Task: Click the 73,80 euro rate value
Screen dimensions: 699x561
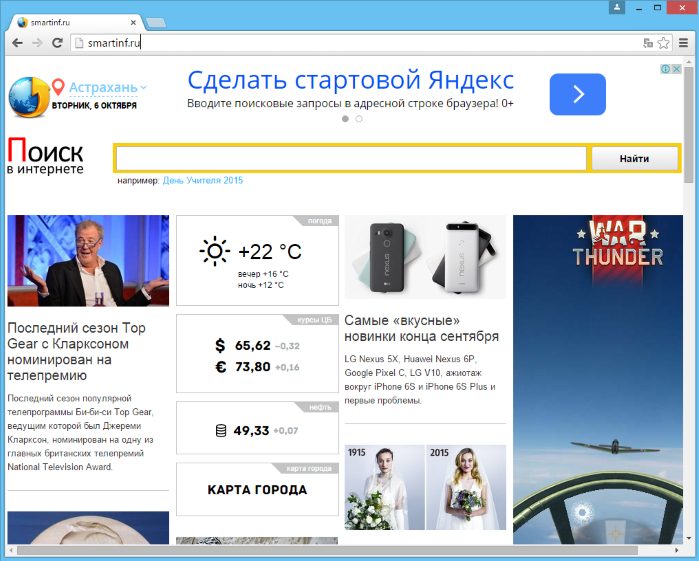Action: click(x=253, y=367)
